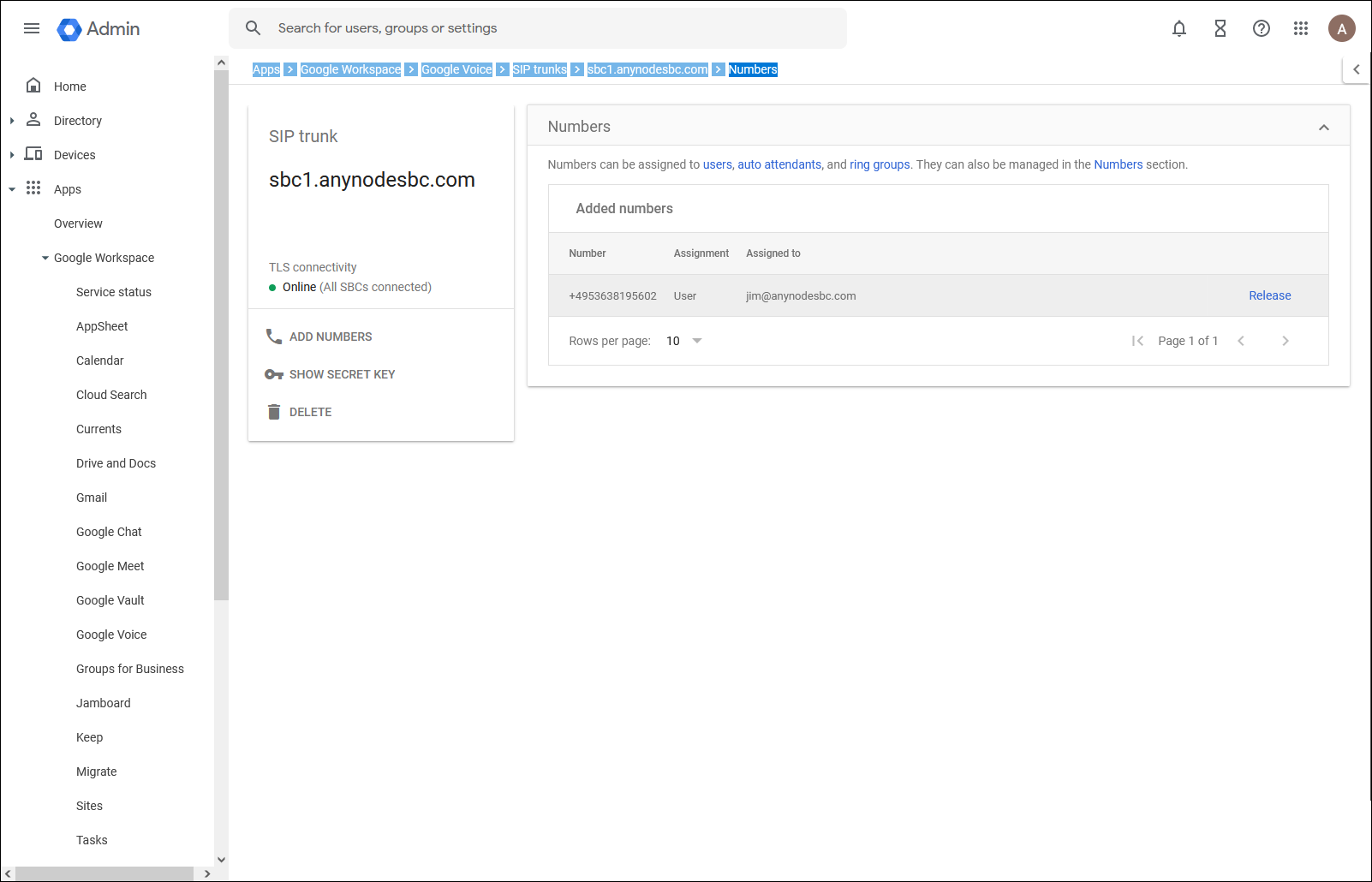
Task: Click the sbc1.anynodesbc.com breadcrumb
Action: pos(647,69)
